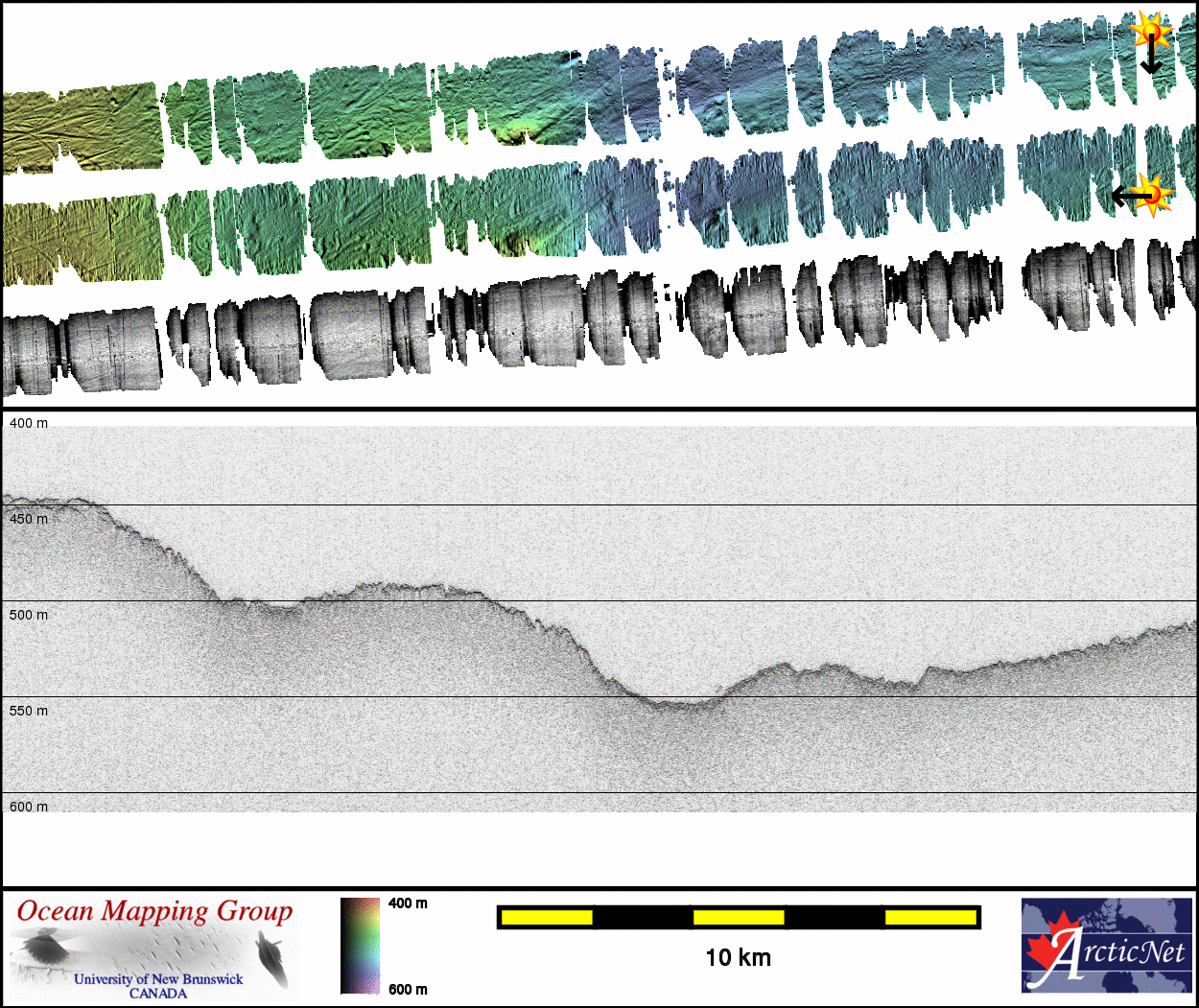Click the Ocean Mapping Group title text
Viewport: 1199px width, 1008px height.
(x=154, y=911)
